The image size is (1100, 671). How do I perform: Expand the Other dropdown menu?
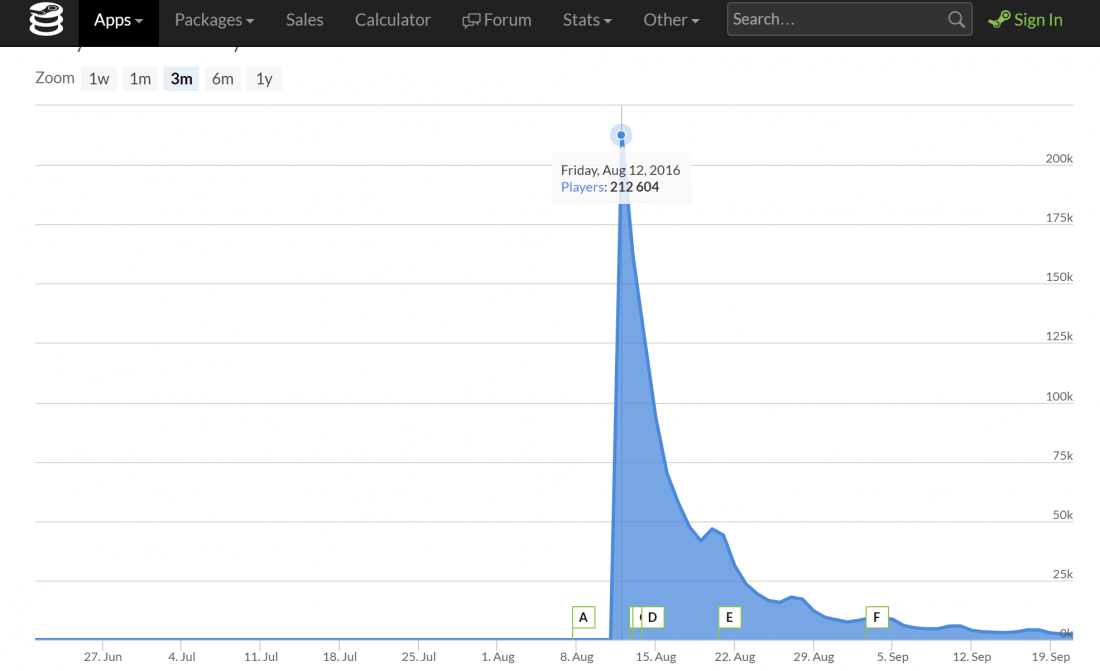pyautogui.click(x=671, y=20)
